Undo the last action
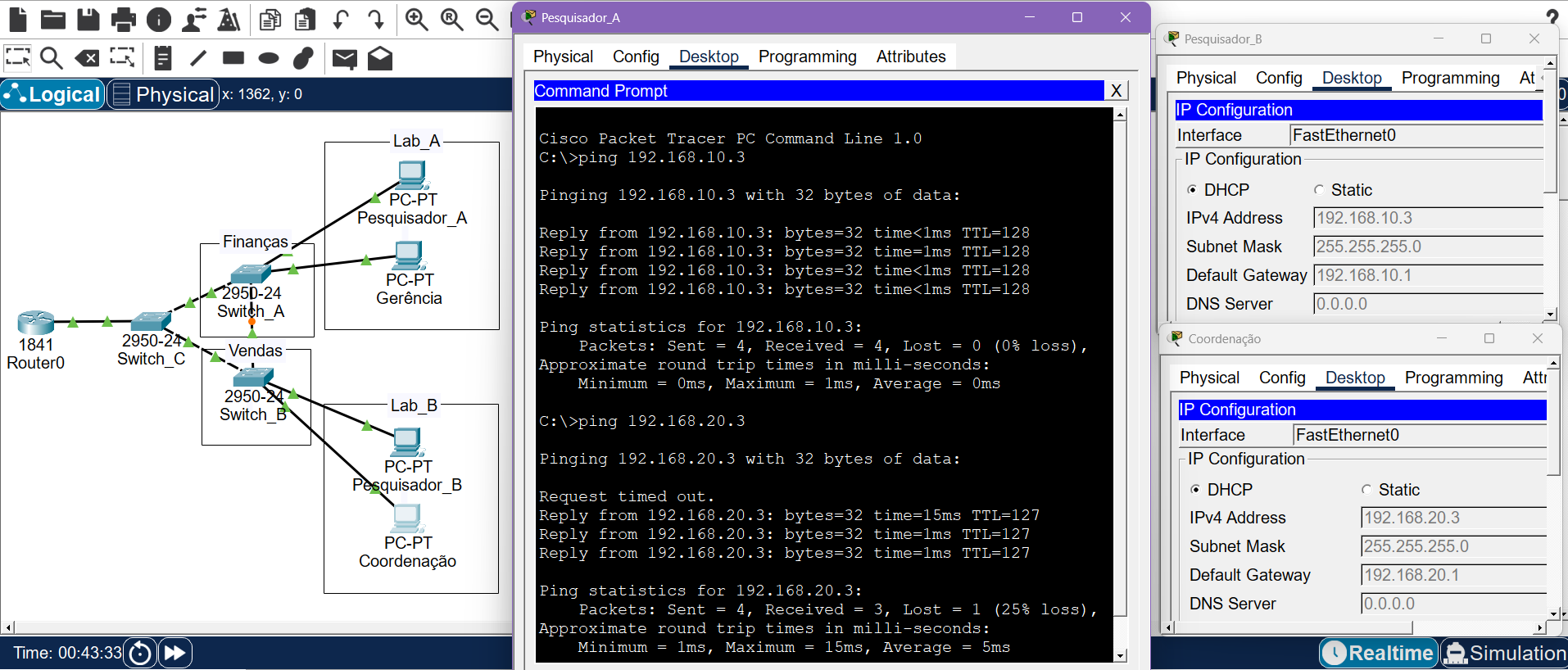 coord(341,19)
